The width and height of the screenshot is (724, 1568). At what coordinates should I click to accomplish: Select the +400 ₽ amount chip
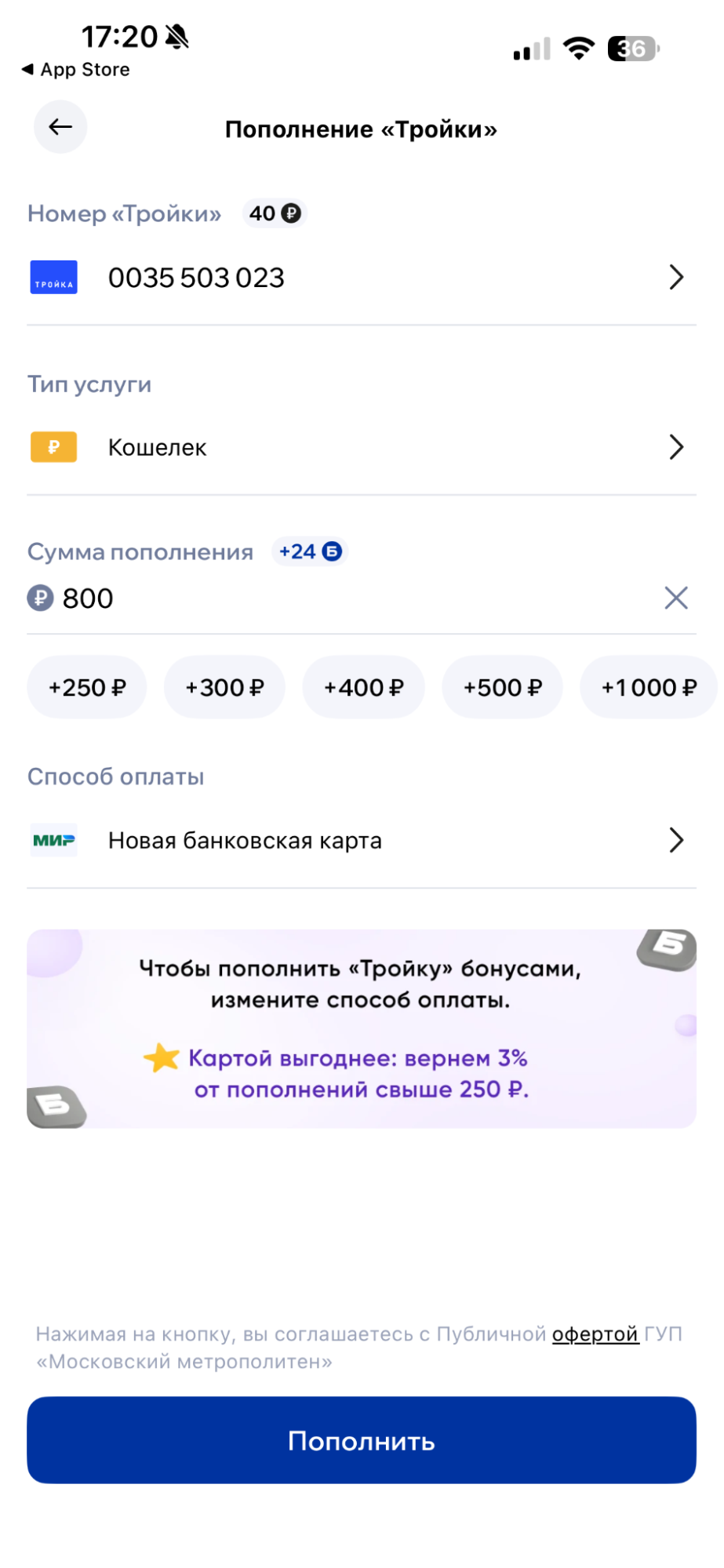364,688
